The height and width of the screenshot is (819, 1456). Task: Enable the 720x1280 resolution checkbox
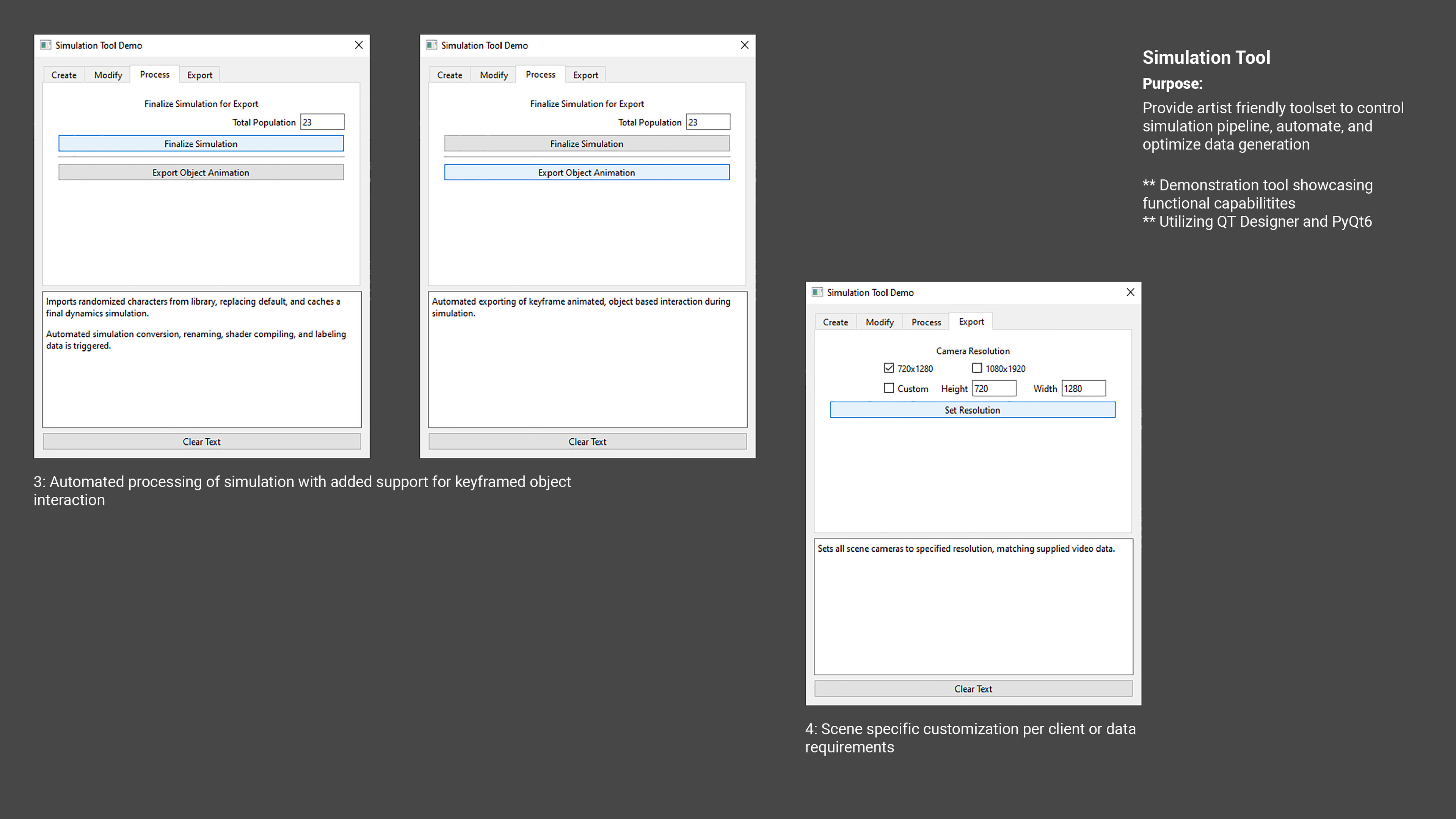point(888,368)
